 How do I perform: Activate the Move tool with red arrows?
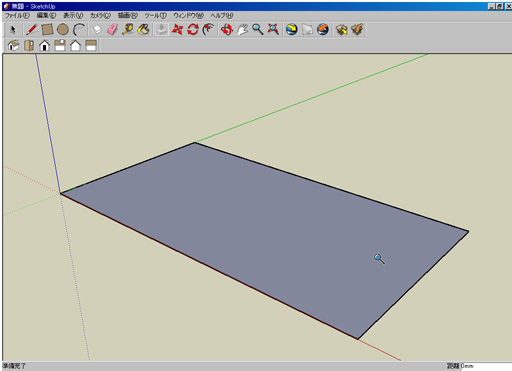pos(177,30)
